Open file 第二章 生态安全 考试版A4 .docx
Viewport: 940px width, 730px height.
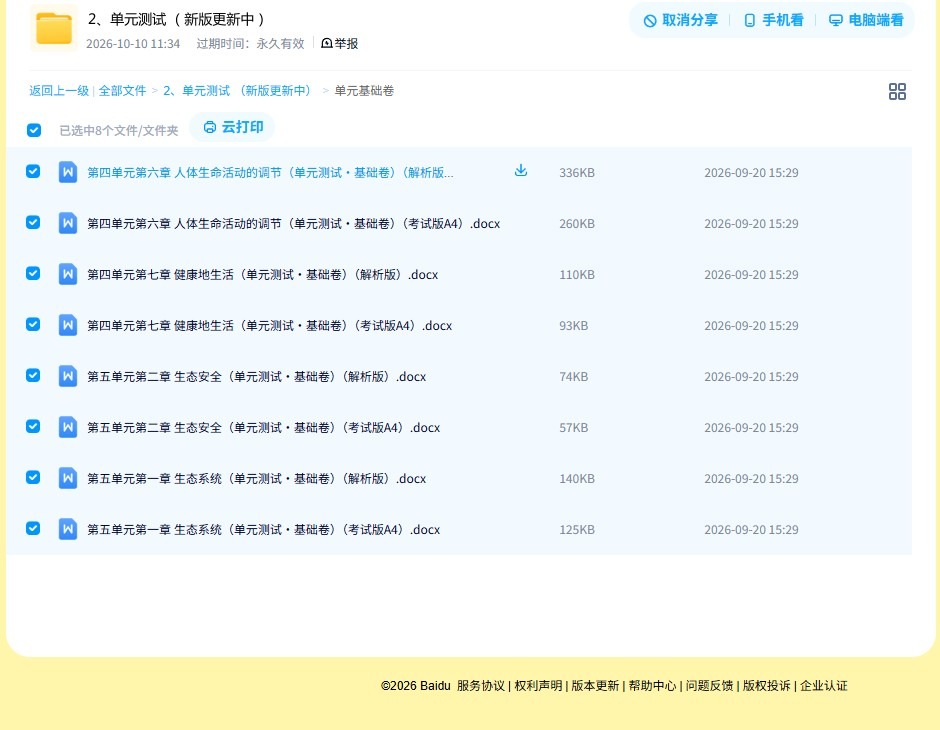click(x=263, y=427)
